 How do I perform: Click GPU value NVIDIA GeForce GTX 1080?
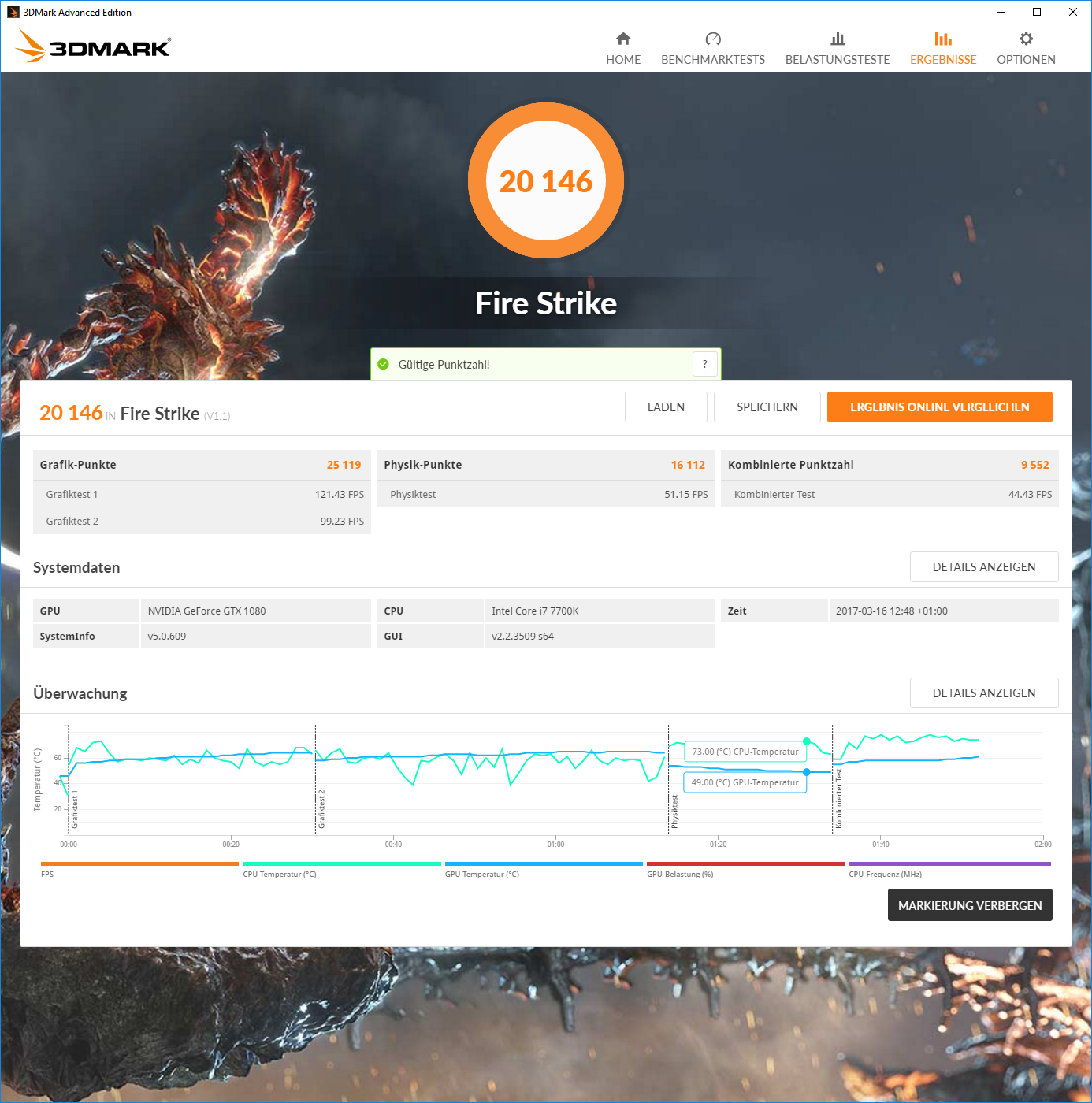coord(207,611)
